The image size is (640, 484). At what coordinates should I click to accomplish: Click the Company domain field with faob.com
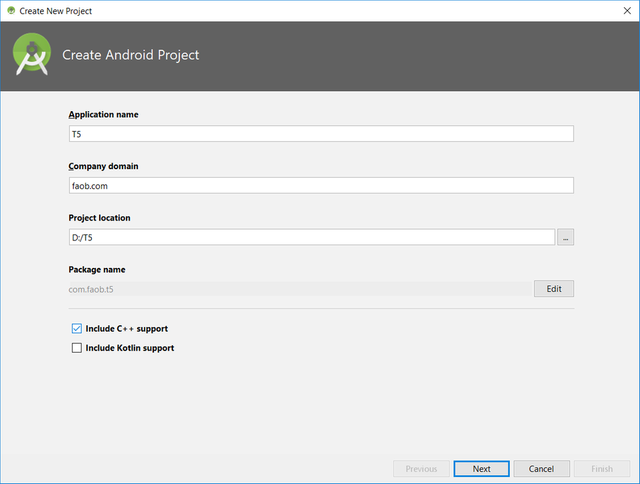[321, 186]
